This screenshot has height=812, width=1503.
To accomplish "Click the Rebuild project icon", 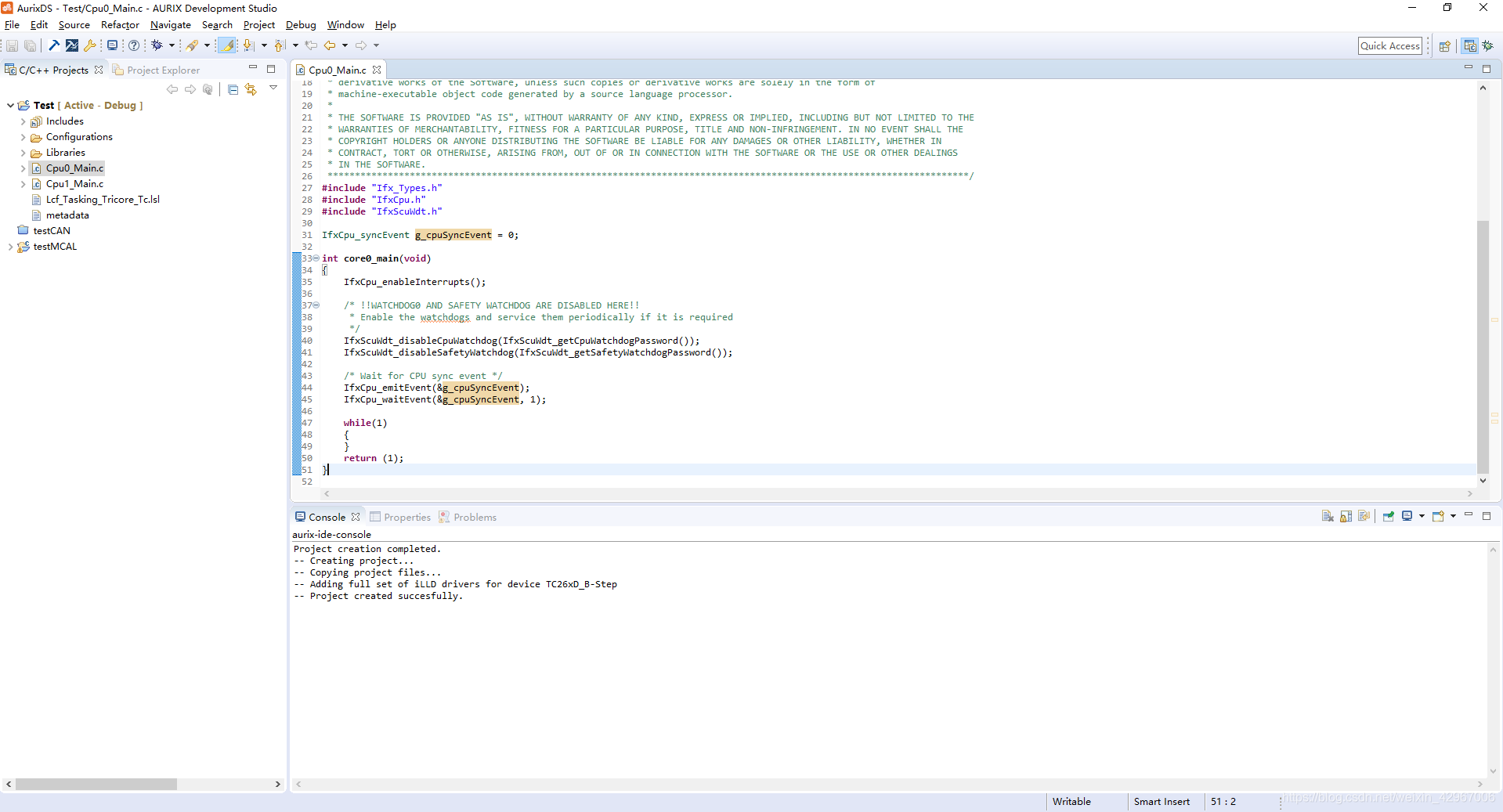I will pos(72,45).
